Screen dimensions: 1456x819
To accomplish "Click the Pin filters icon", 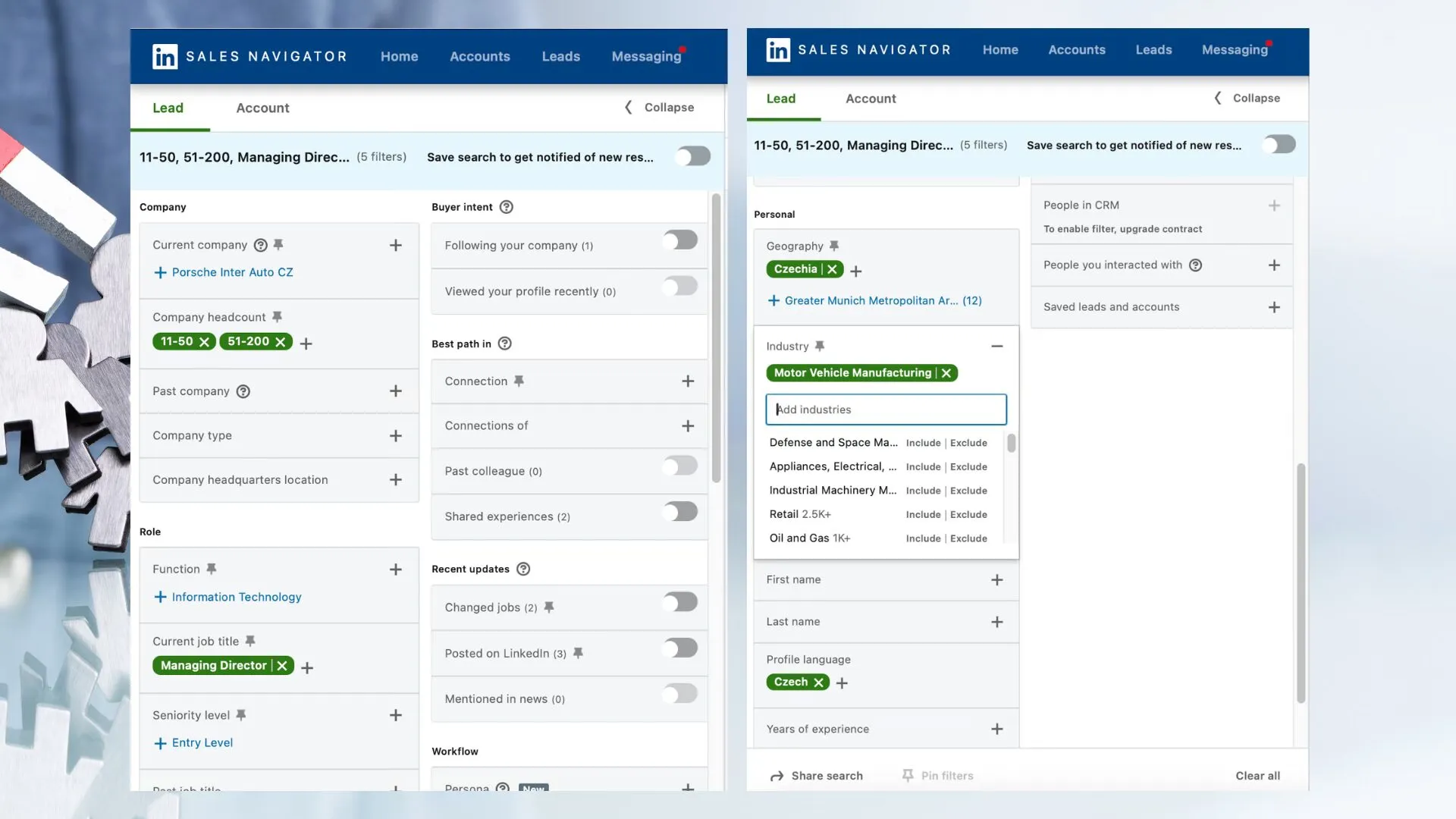I will click(908, 775).
